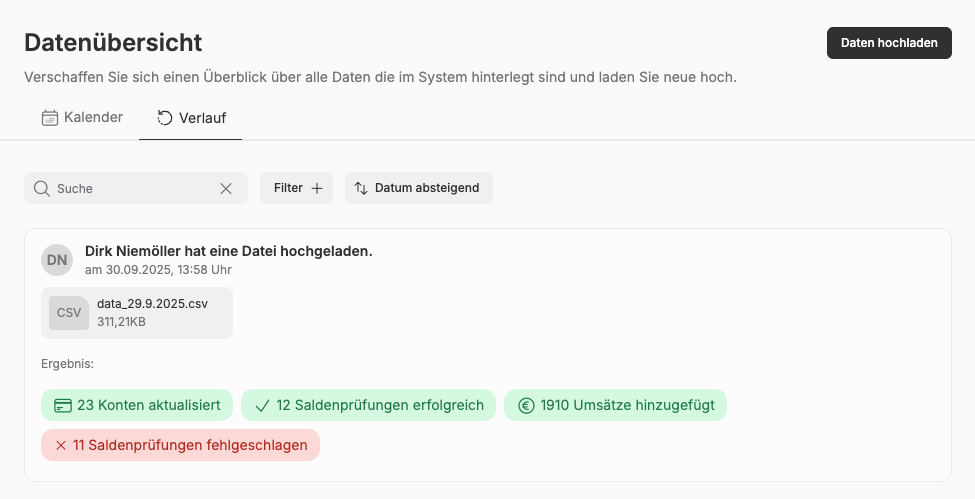Click the red X icon in failed badge

(x=61, y=445)
